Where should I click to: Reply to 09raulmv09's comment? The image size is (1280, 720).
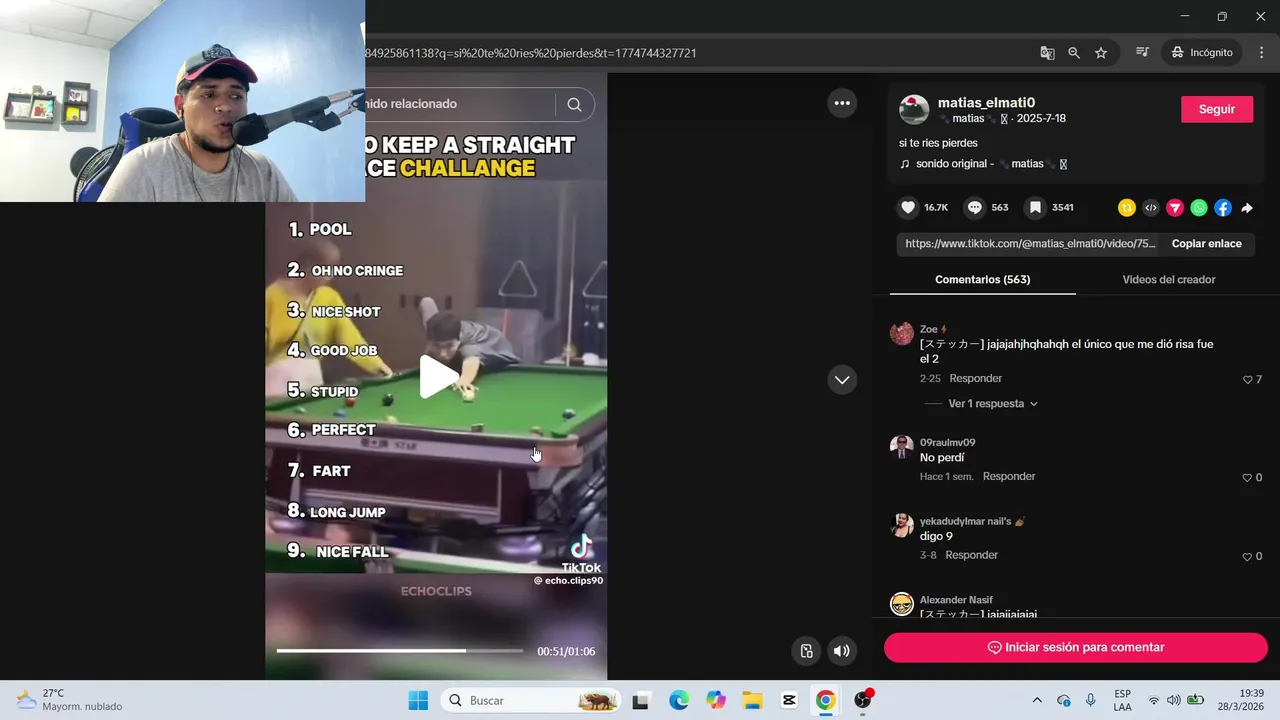pyautogui.click(x=1009, y=477)
